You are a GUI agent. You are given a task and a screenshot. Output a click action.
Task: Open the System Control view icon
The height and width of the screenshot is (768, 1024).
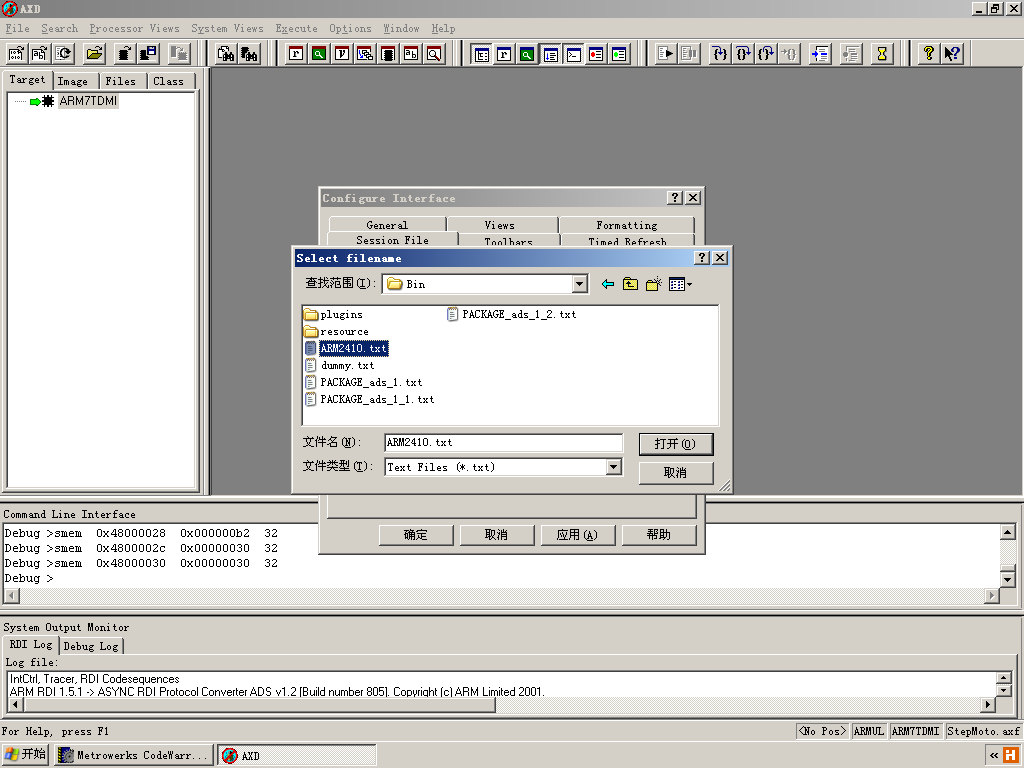coord(482,54)
